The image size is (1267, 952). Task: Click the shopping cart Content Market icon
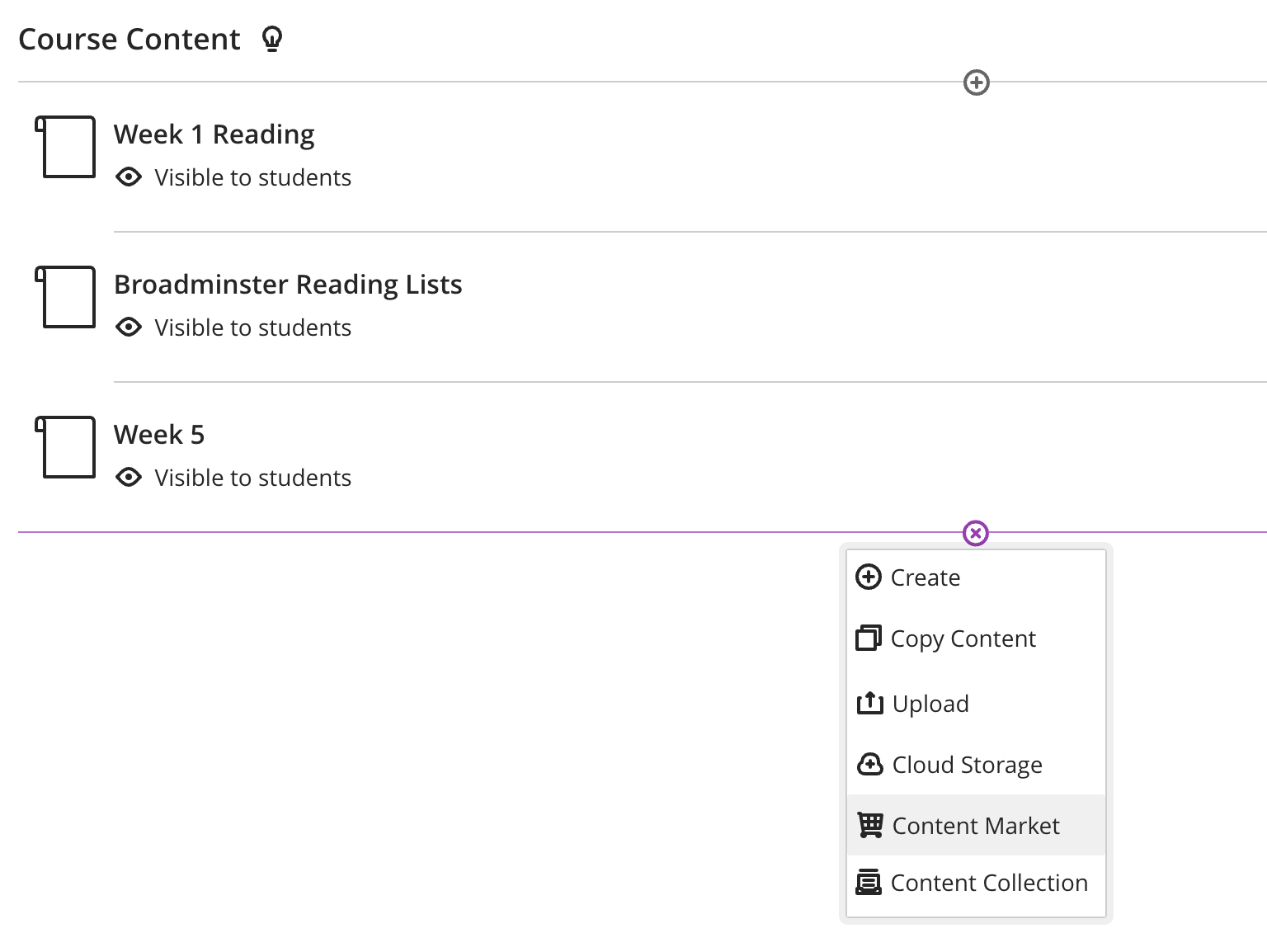869,825
